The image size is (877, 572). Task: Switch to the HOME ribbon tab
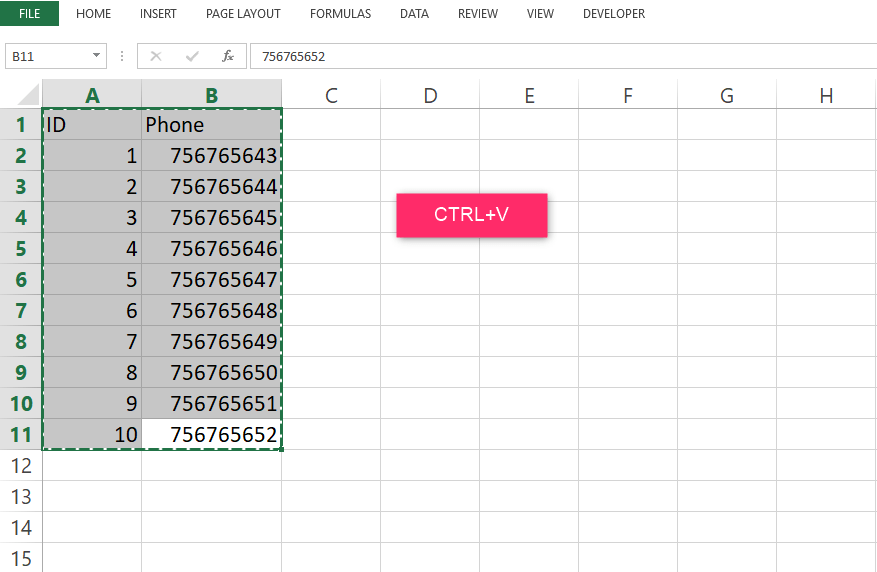coord(93,14)
